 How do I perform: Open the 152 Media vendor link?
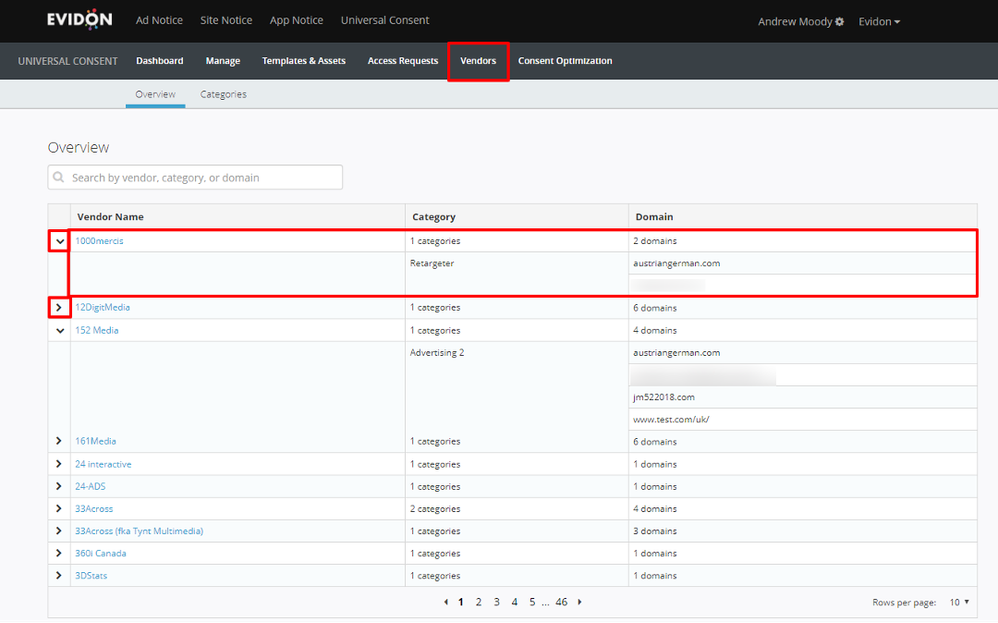click(x=97, y=330)
